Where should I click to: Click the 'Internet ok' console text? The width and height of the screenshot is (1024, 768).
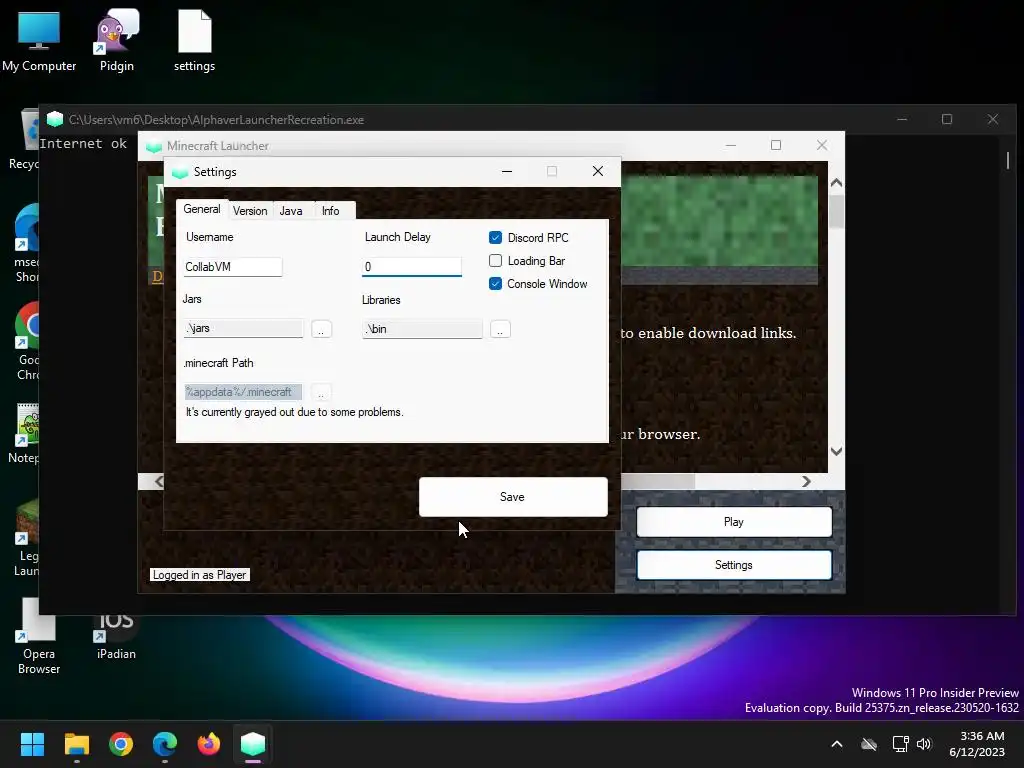pyautogui.click(x=83, y=144)
